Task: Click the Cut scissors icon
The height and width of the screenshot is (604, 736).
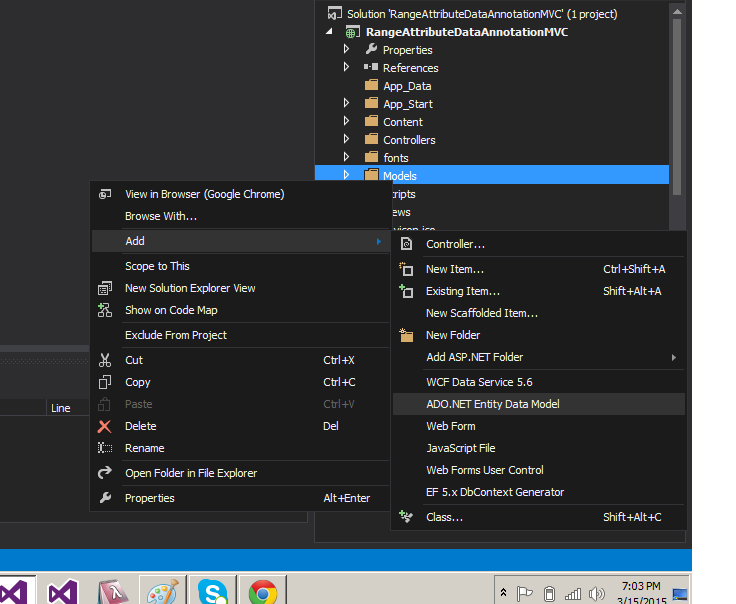Action: click(x=105, y=360)
